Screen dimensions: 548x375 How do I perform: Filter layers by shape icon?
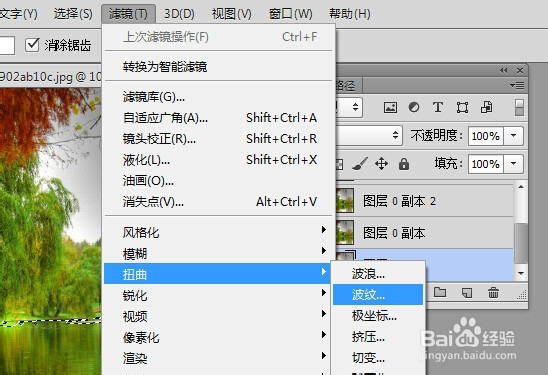click(x=462, y=107)
